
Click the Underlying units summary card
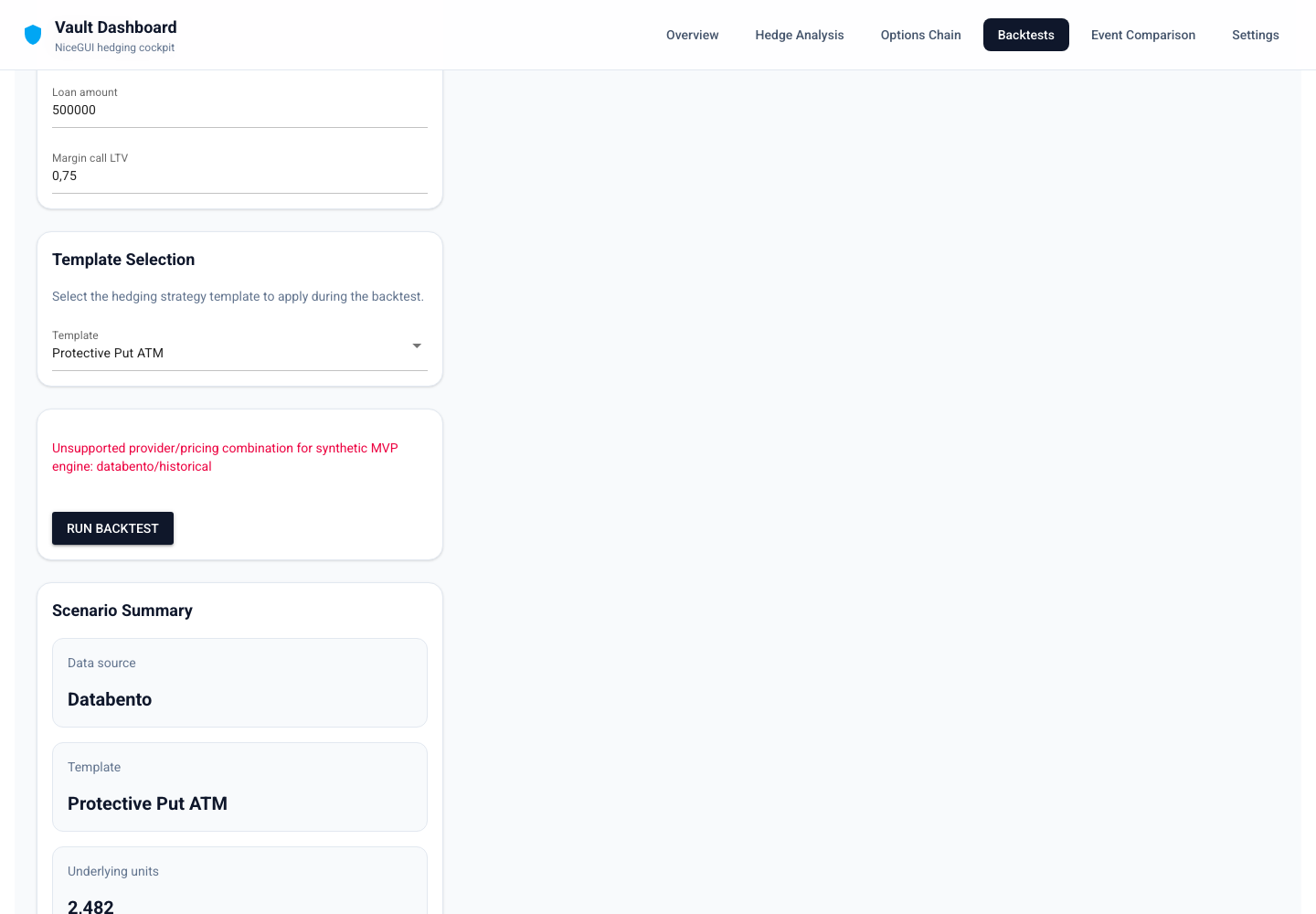point(239,882)
